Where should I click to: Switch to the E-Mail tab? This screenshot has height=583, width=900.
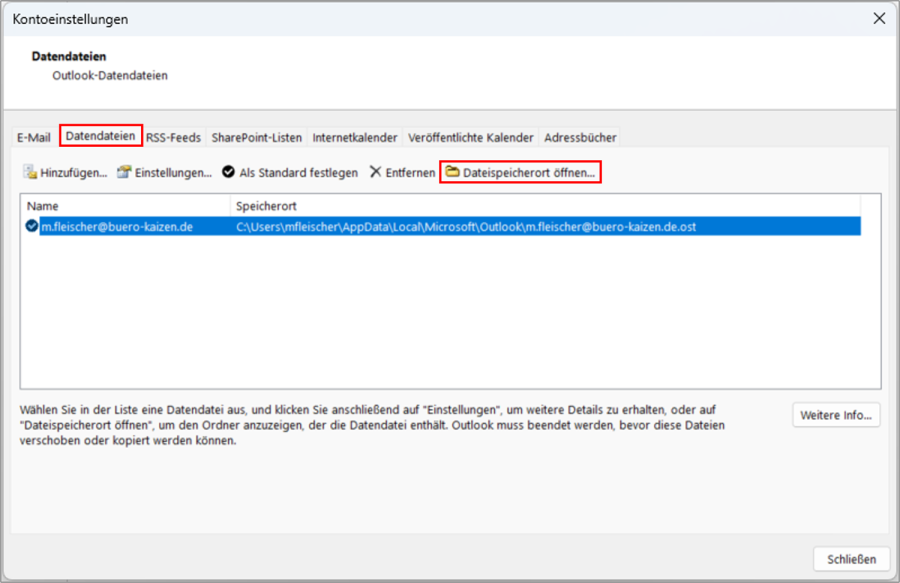(x=34, y=138)
